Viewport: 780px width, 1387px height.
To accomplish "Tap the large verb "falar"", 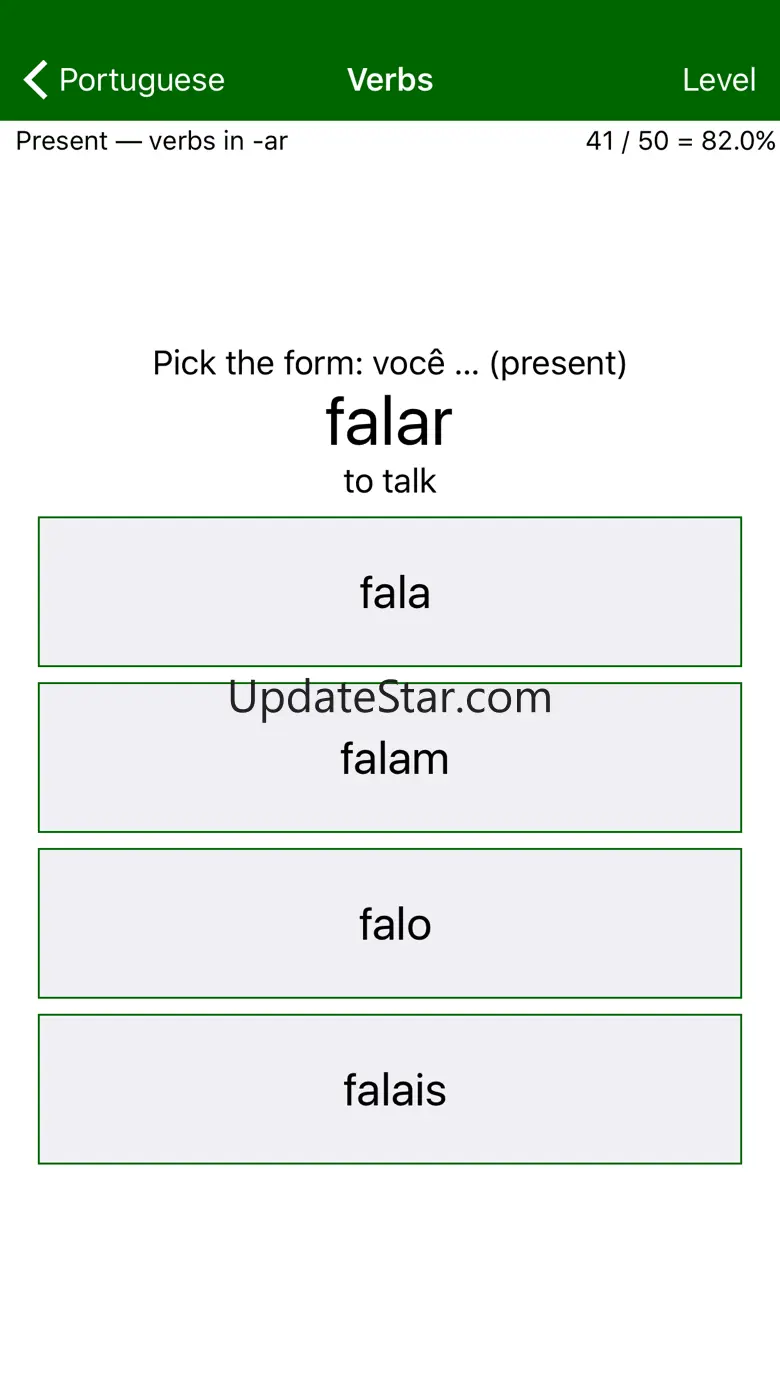I will [x=389, y=422].
